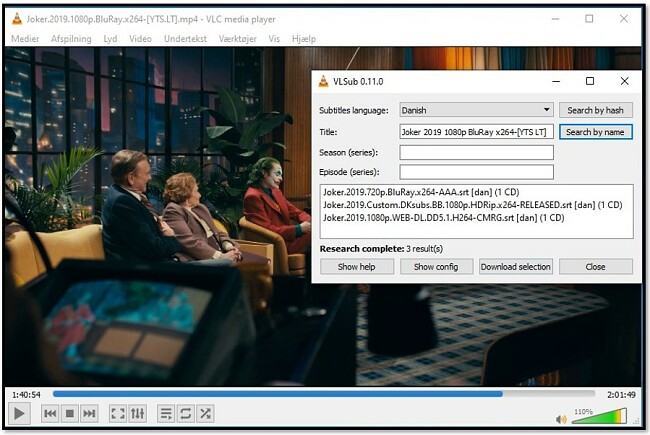
Task: Open the Vis menu
Action: (274, 39)
